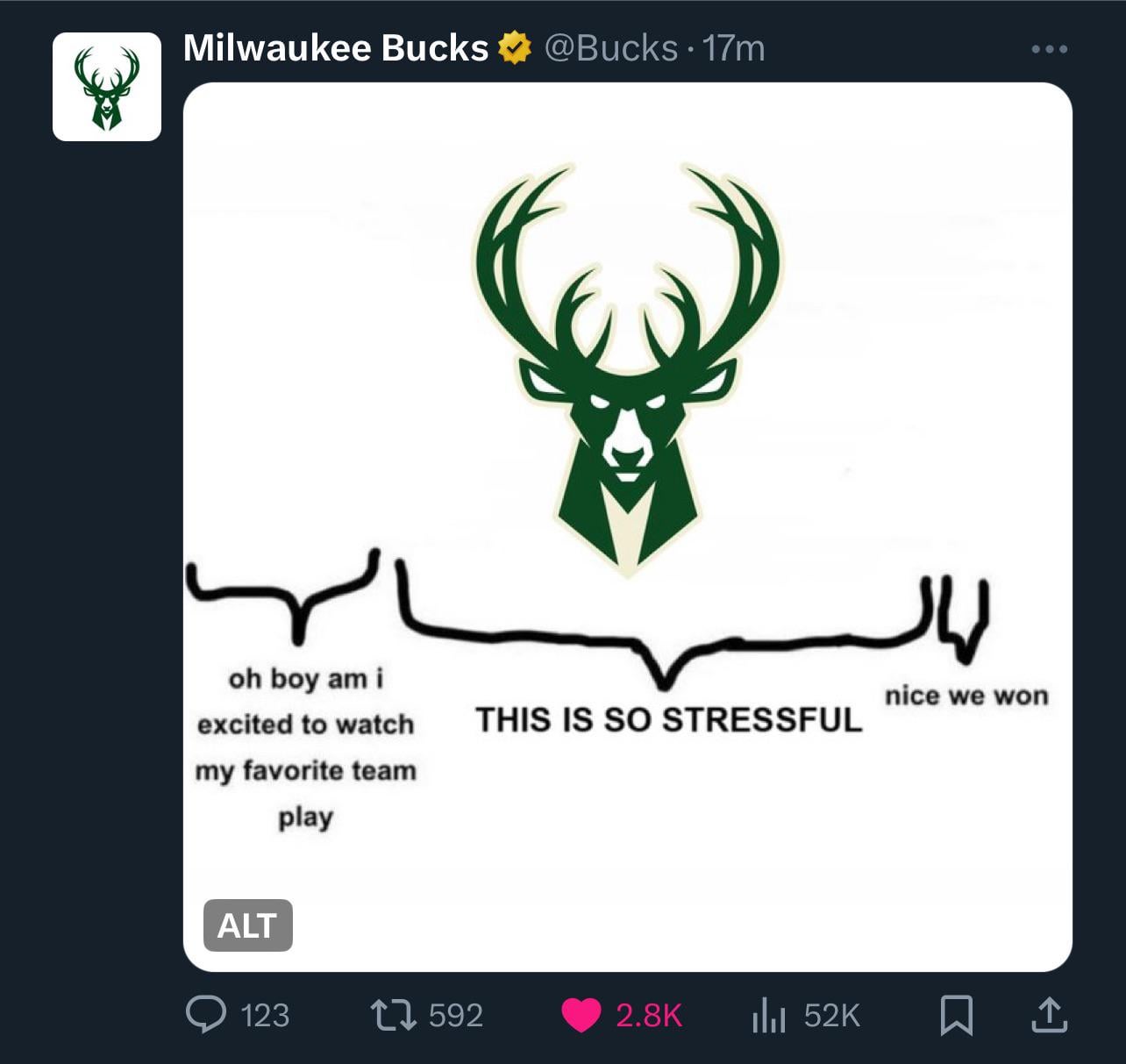Click the 123 replies count

(x=265, y=1016)
